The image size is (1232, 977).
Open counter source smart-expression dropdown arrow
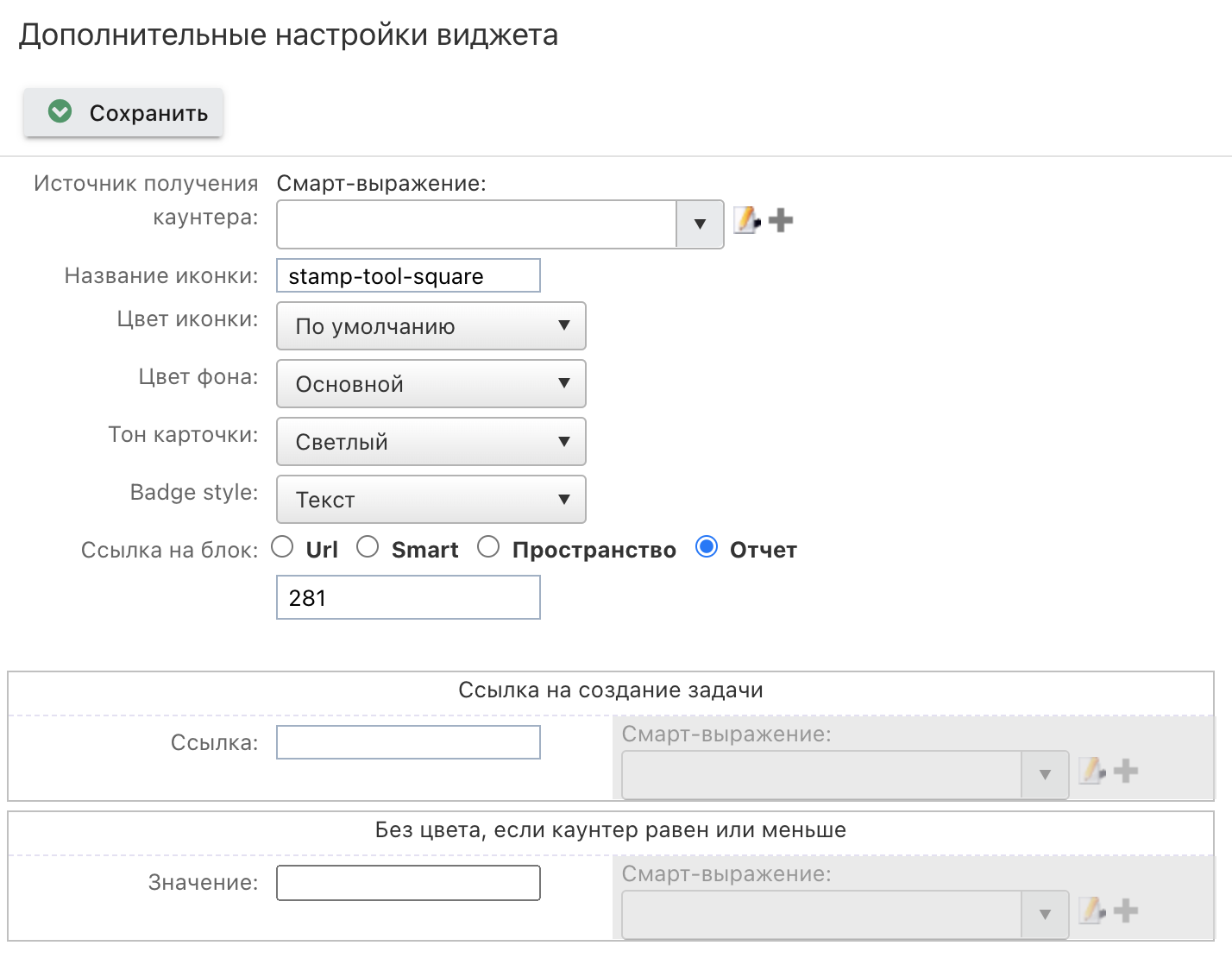click(700, 224)
